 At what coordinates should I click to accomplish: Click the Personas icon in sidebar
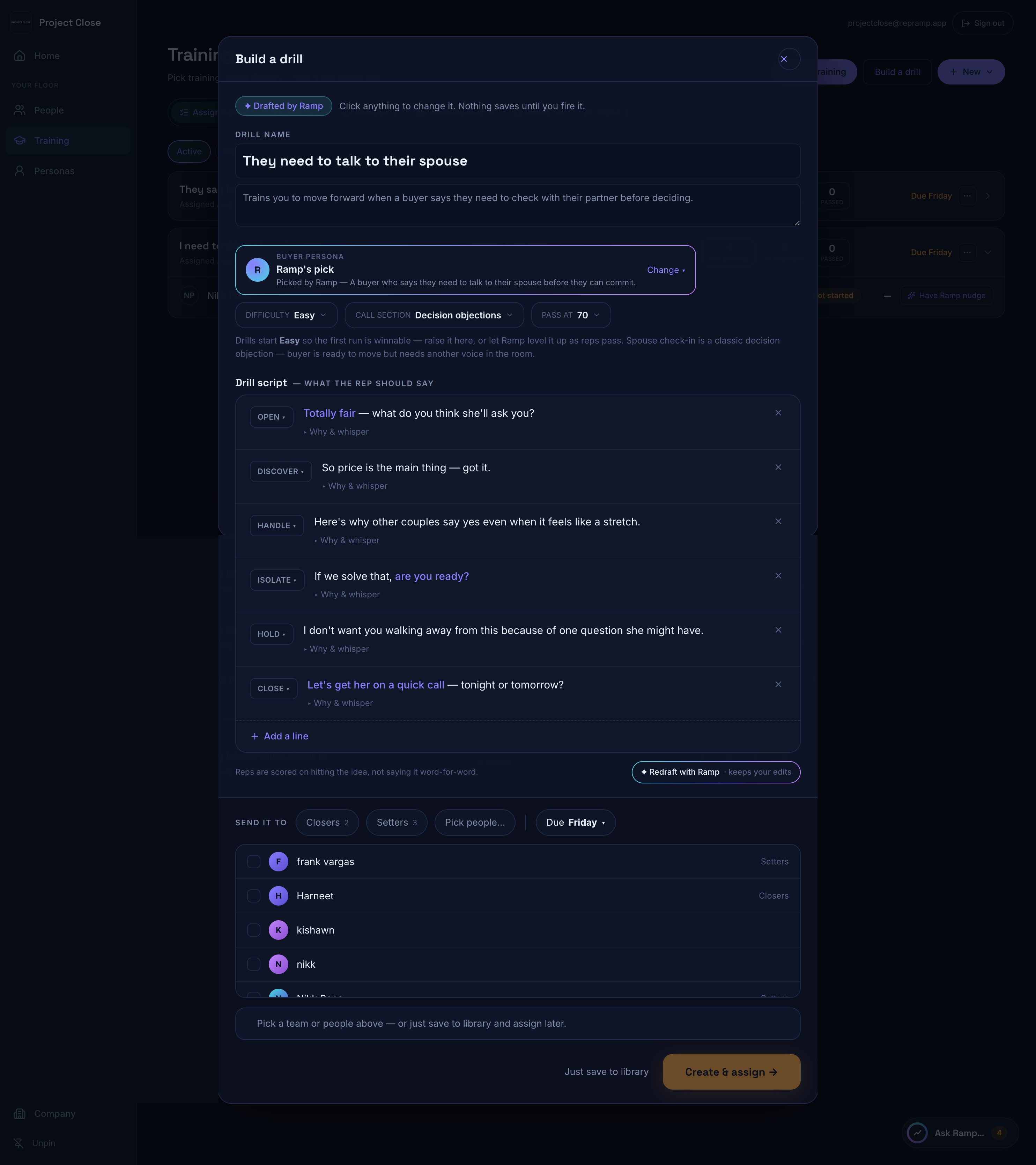point(20,171)
